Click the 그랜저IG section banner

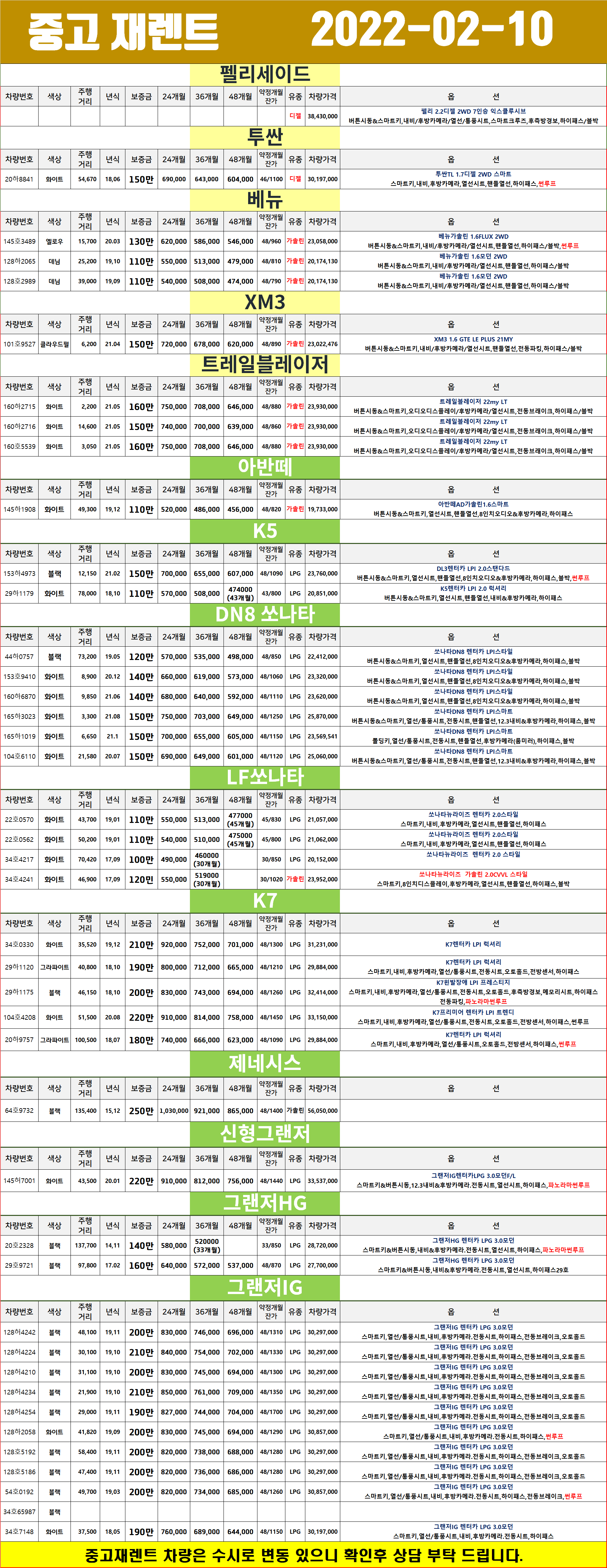click(x=264, y=1287)
